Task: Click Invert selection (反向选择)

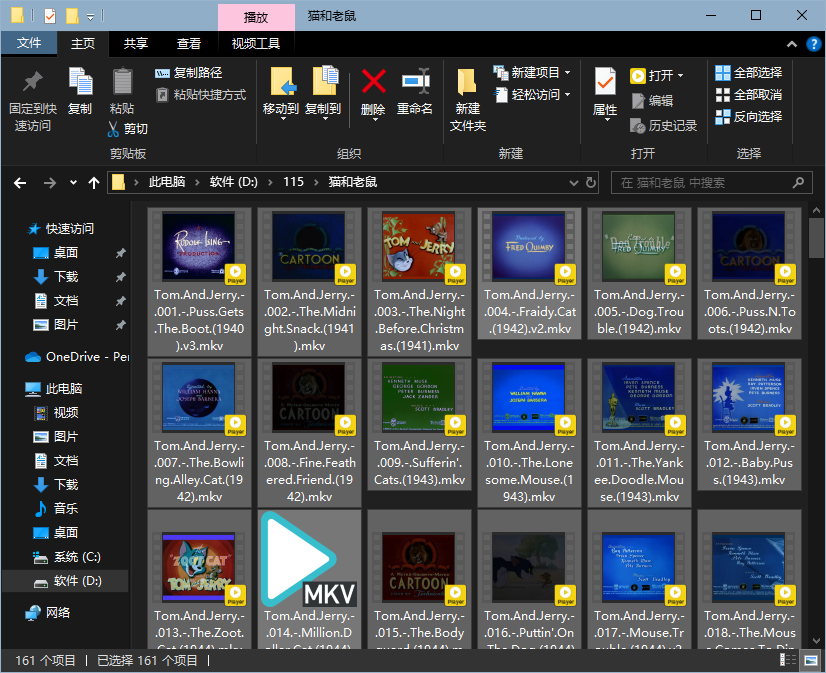Action: pyautogui.click(x=749, y=117)
